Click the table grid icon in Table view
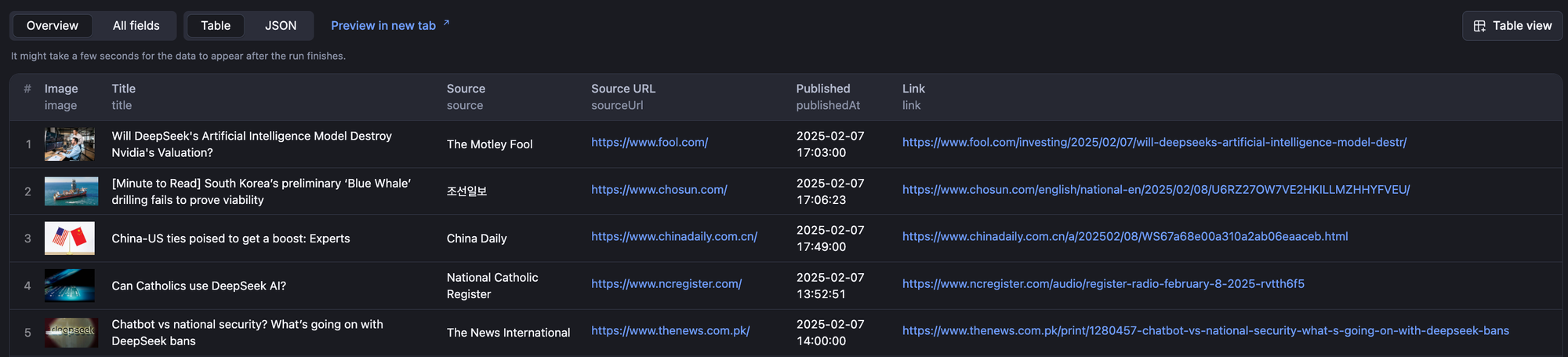 click(1479, 26)
